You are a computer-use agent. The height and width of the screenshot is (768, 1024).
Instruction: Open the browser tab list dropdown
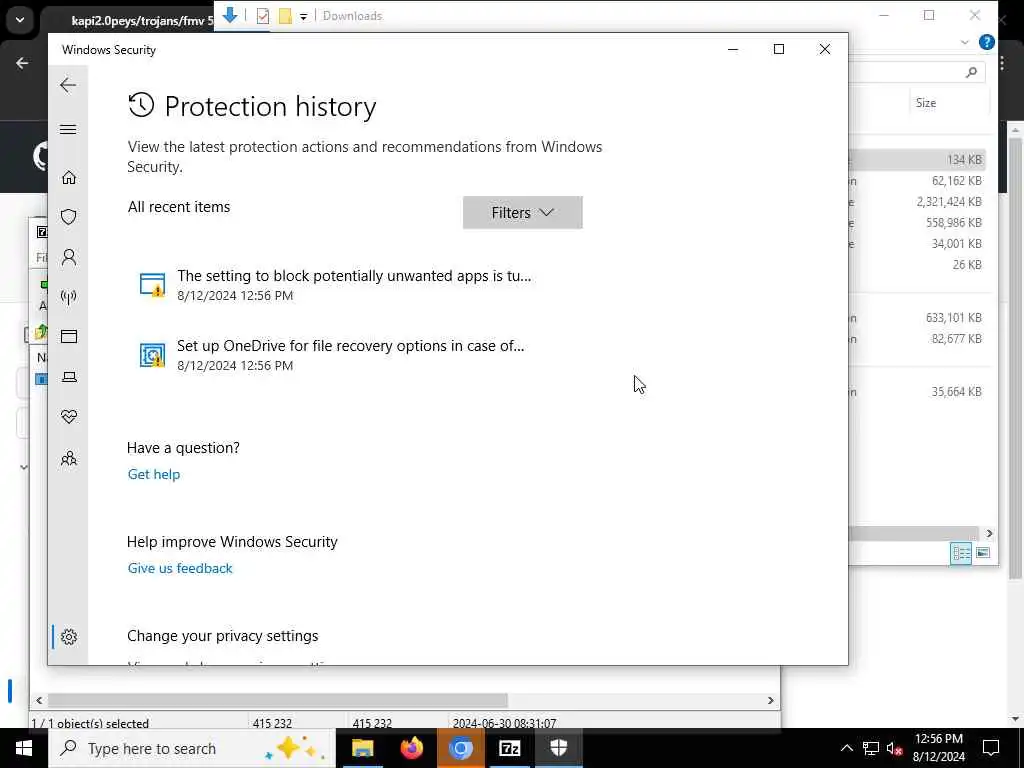coord(20,20)
